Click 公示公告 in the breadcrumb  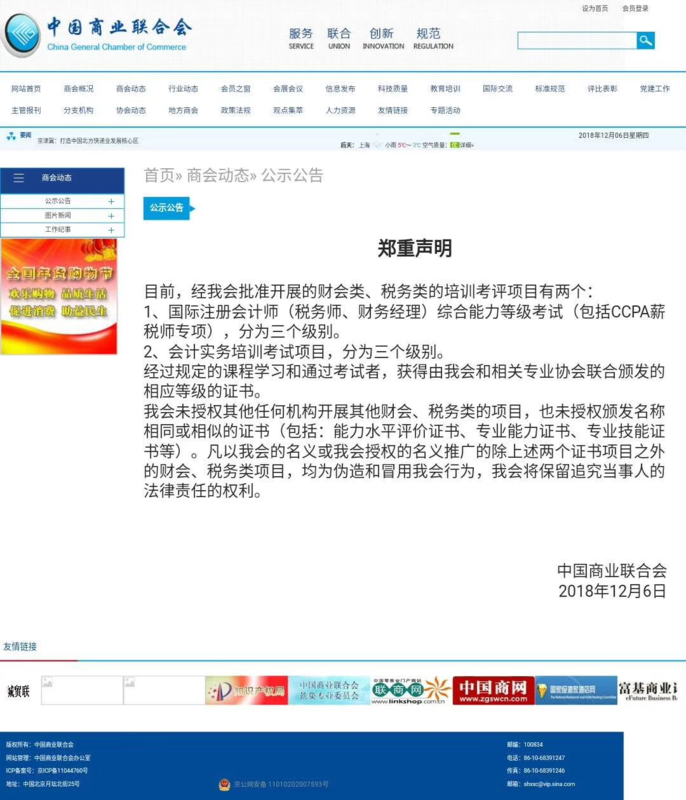point(292,175)
